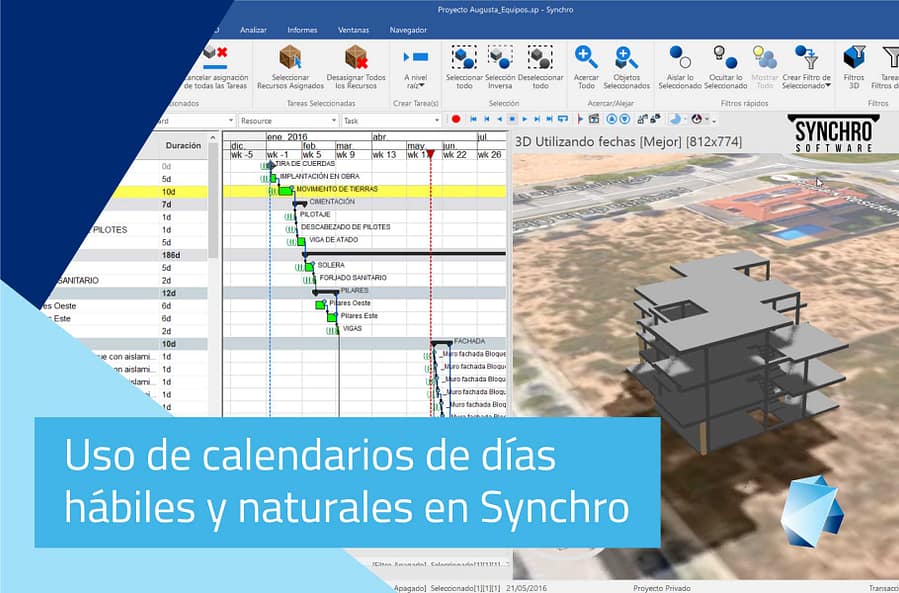This screenshot has height=593, width=899.
Task: Click the circled down arrow icon
Action: (624, 119)
